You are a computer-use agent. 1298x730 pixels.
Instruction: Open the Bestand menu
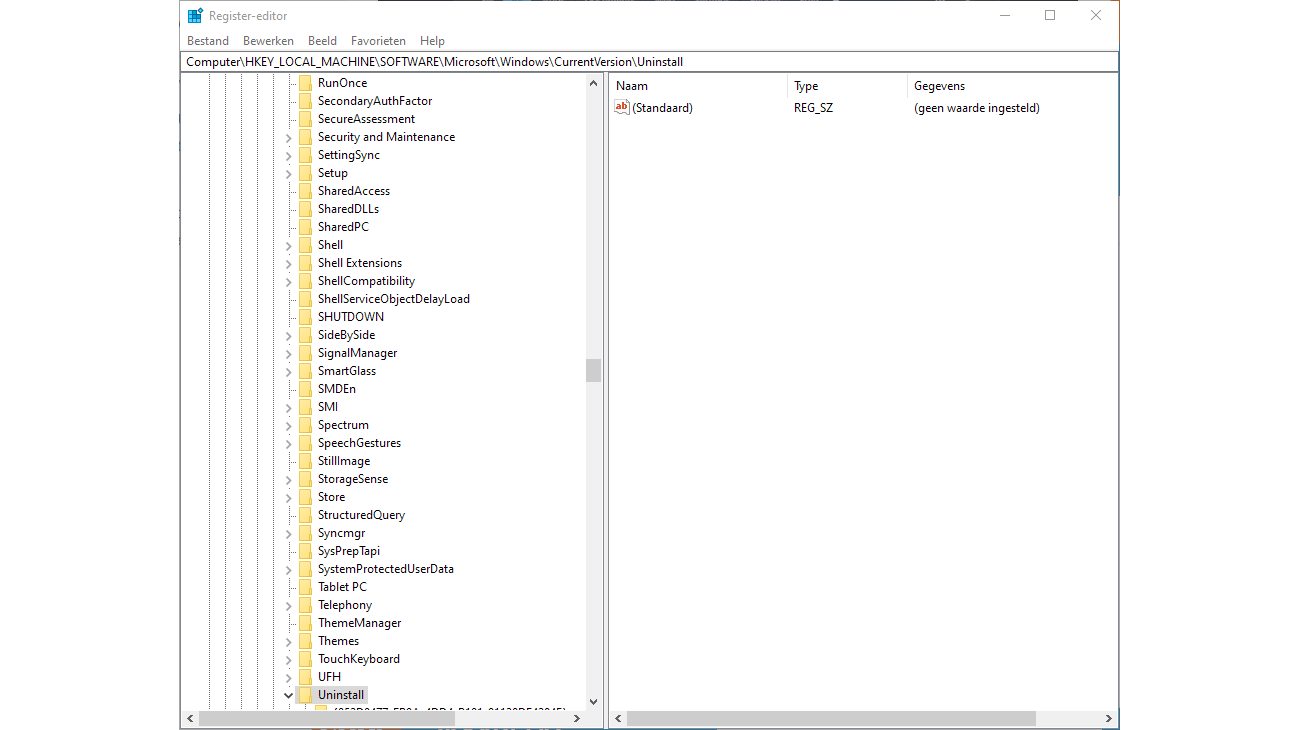(208, 41)
